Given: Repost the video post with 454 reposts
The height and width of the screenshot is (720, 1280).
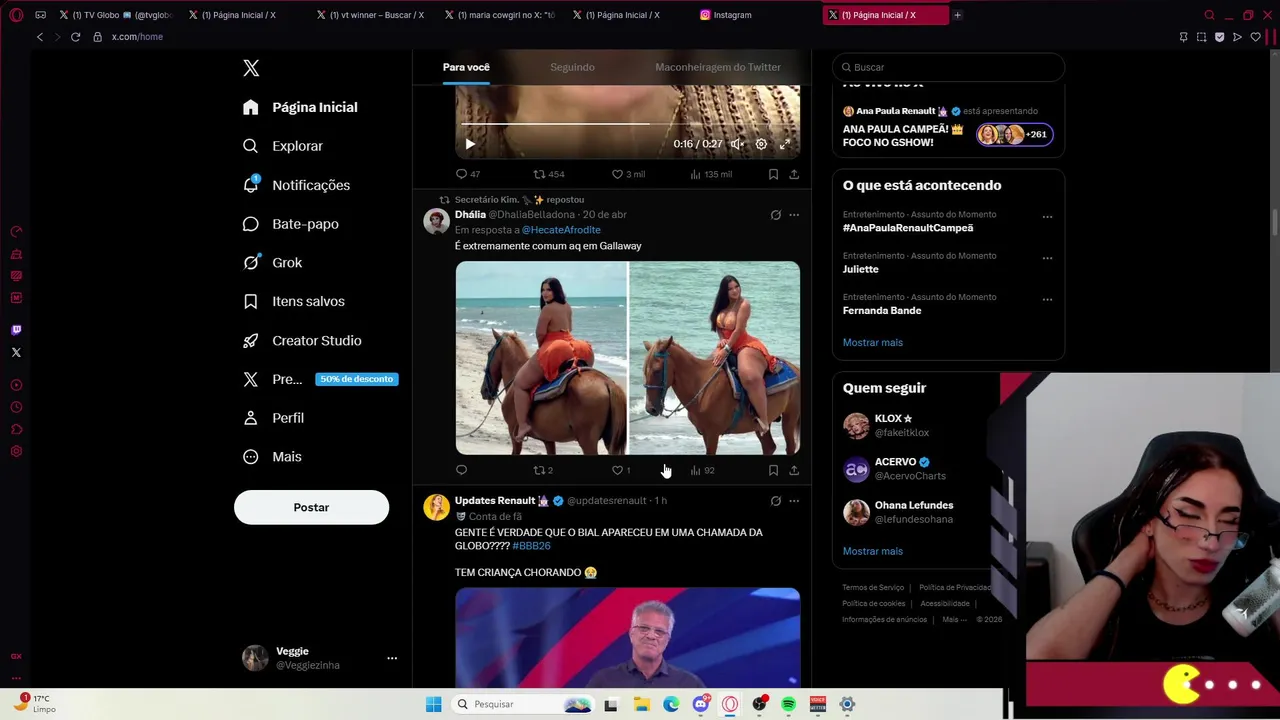Looking at the screenshot, I should [548, 174].
